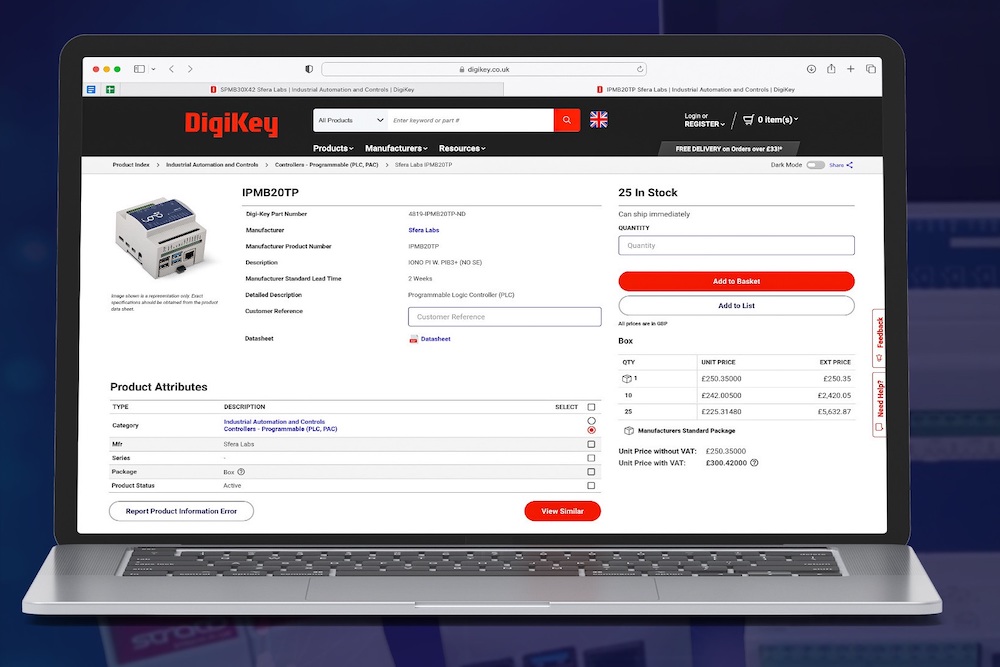This screenshot has height=667, width=1000.
Task: Click the Safari share icon in toolbar
Action: click(831, 68)
